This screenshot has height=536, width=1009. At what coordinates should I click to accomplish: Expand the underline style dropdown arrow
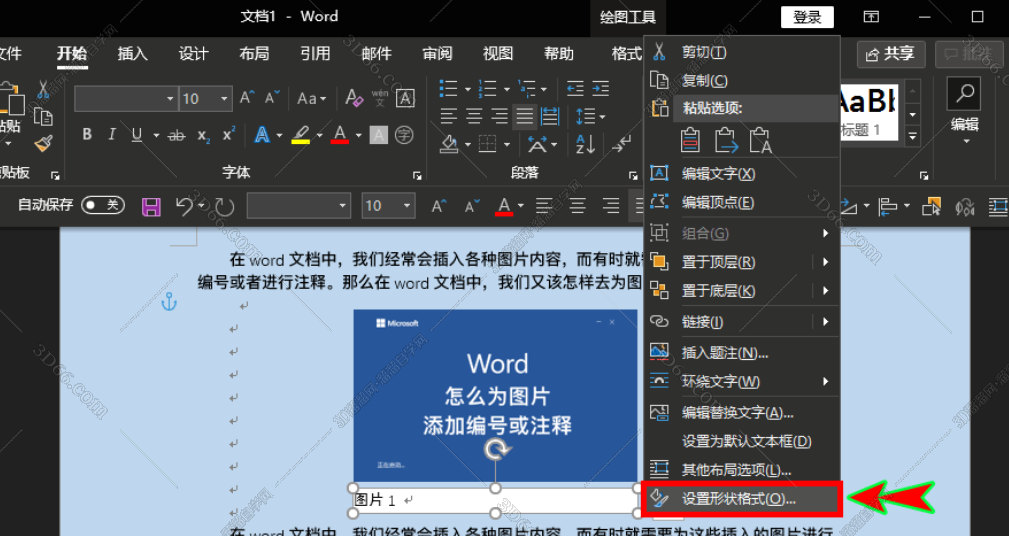(x=156, y=135)
